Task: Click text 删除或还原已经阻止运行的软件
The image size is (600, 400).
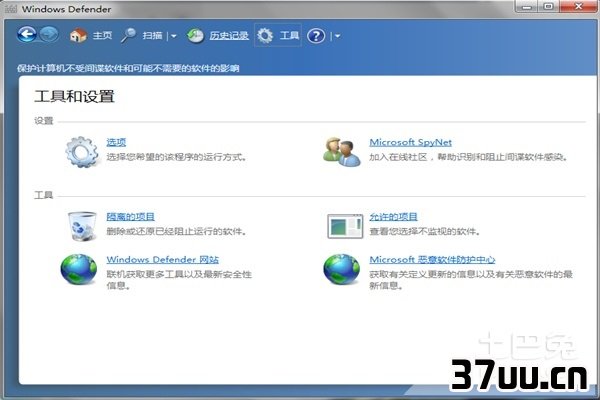Action: (x=176, y=231)
